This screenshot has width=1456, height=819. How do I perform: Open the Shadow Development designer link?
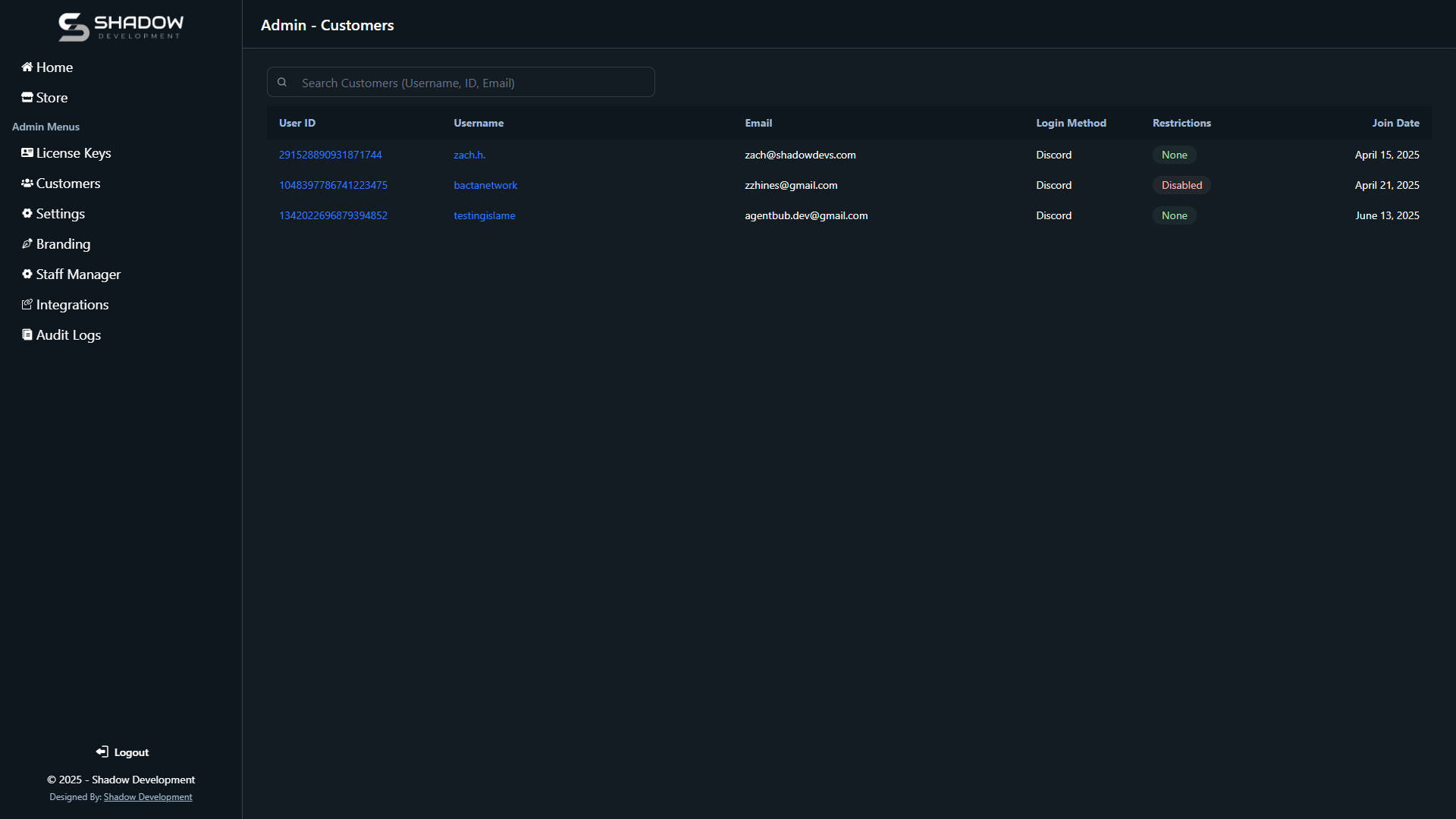coord(148,797)
